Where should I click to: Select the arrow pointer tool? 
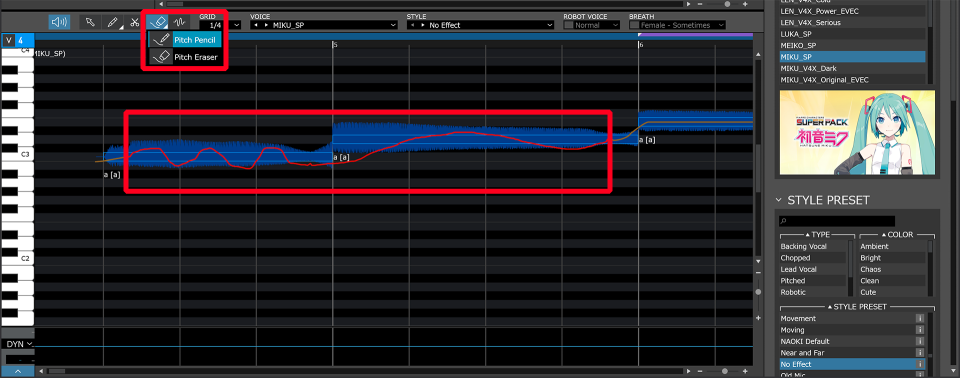tap(90, 22)
